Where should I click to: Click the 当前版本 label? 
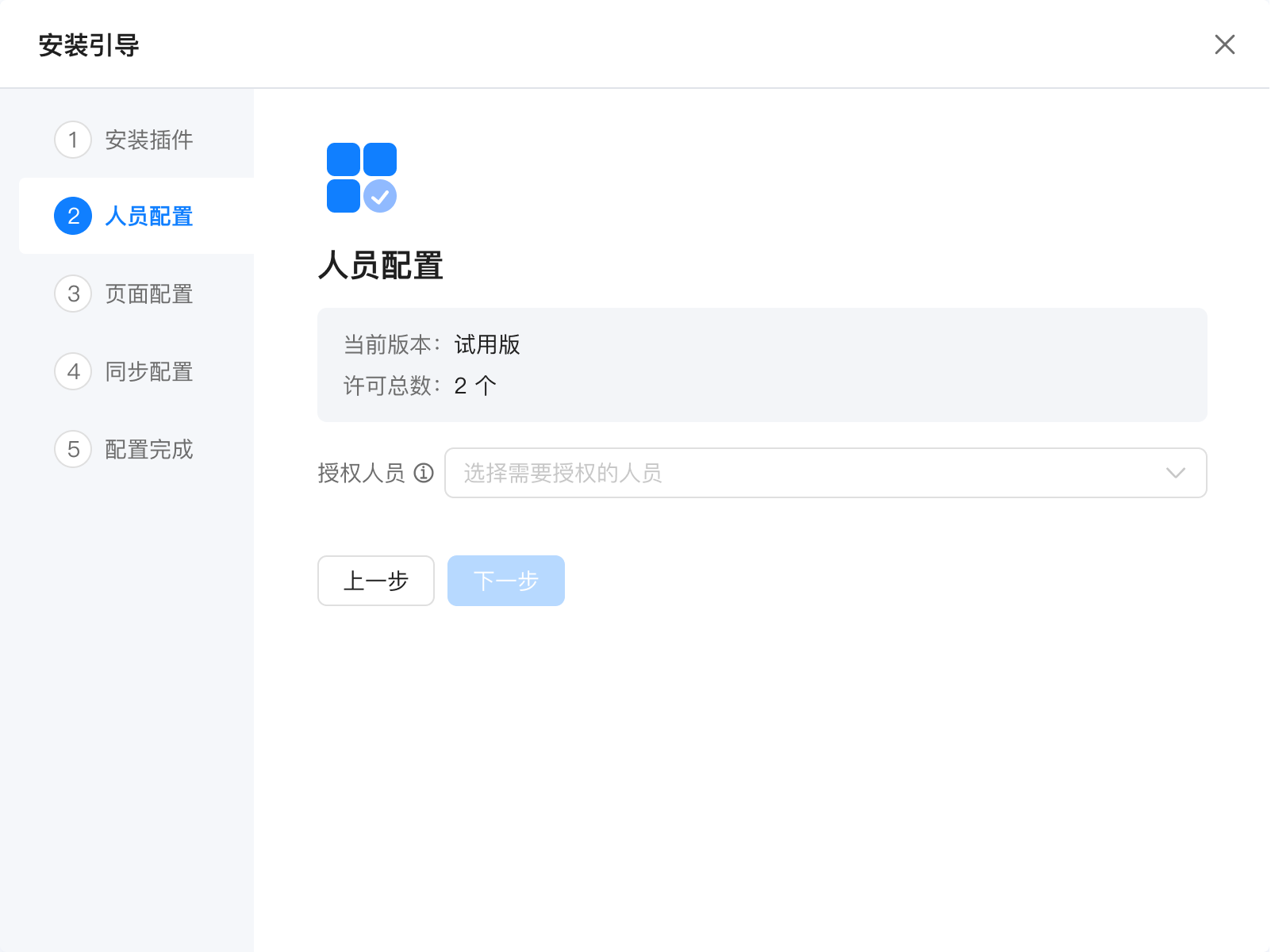tap(392, 344)
